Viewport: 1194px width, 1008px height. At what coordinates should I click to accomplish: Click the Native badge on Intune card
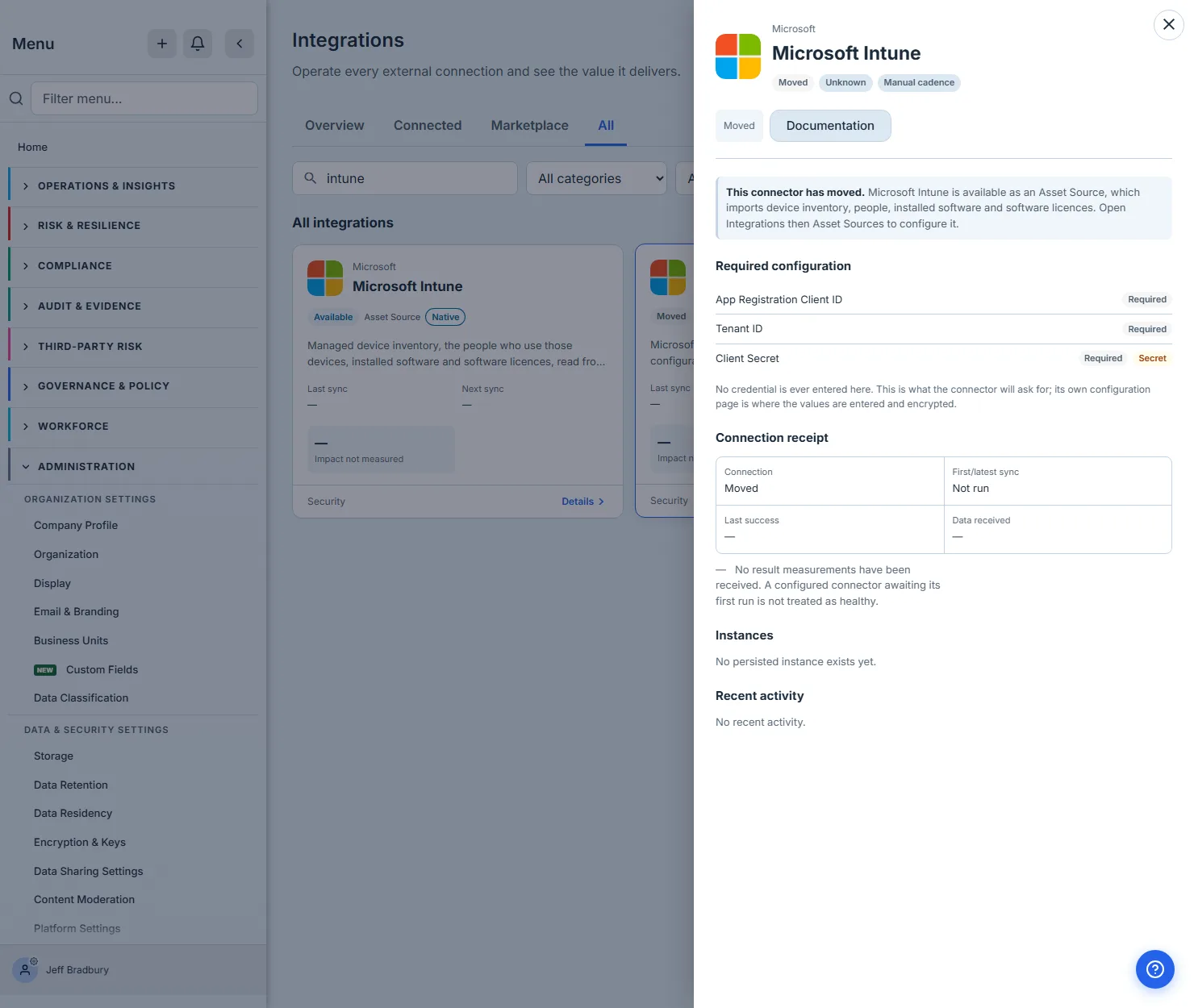click(x=445, y=318)
